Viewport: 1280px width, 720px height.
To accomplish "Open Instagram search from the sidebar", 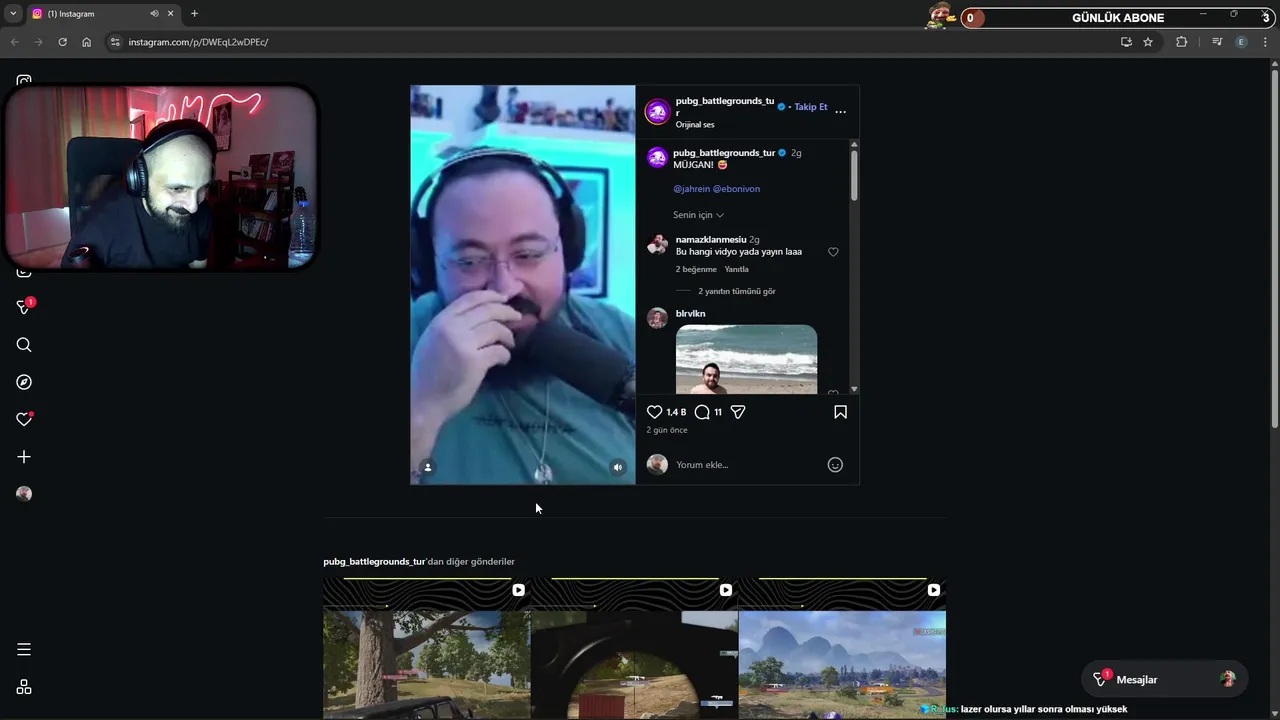I will pyautogui.click(x=24, y=345).
